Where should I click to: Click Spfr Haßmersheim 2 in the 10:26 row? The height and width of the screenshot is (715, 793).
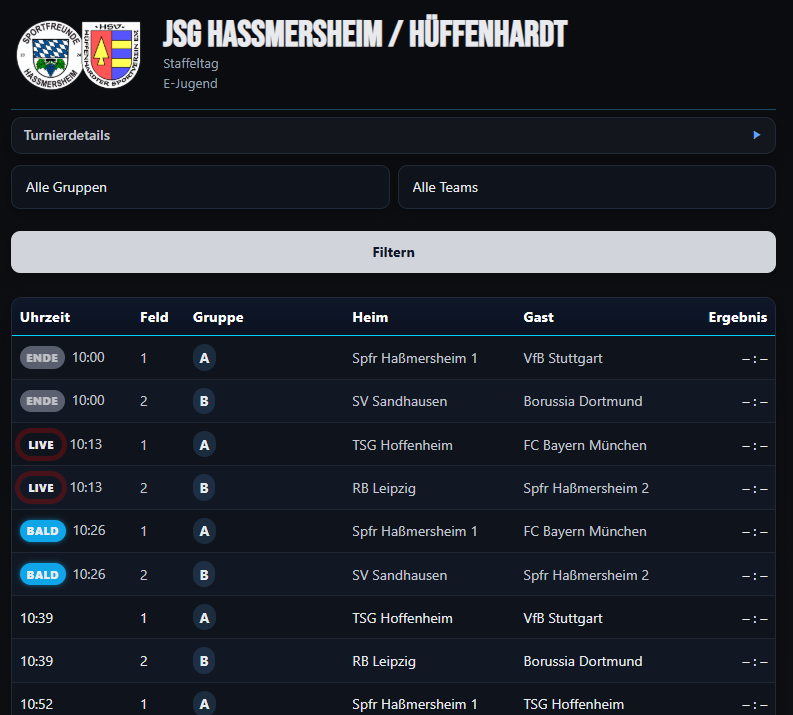click(586, 575)
